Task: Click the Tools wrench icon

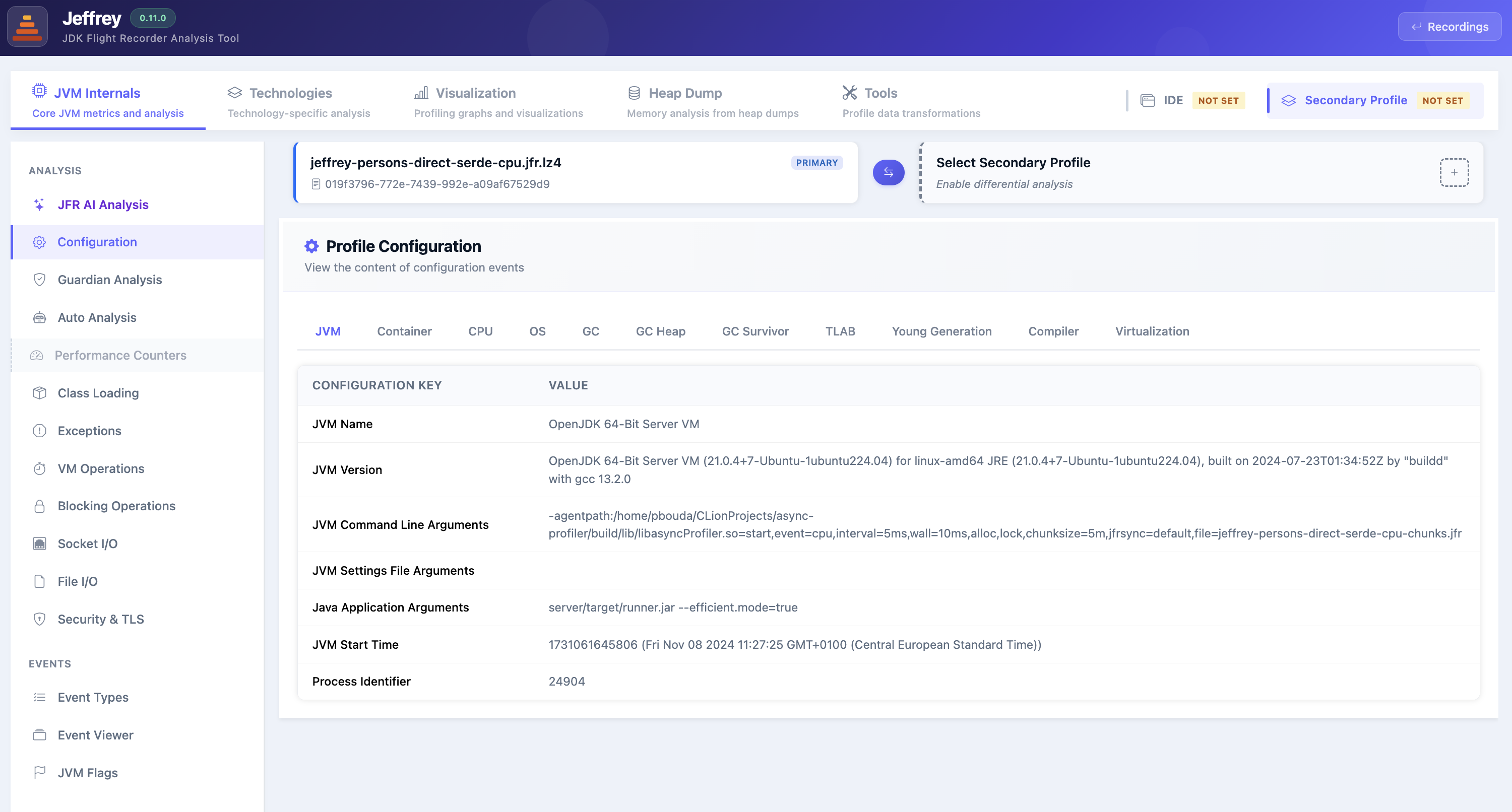Action: [x=849, y=93]
